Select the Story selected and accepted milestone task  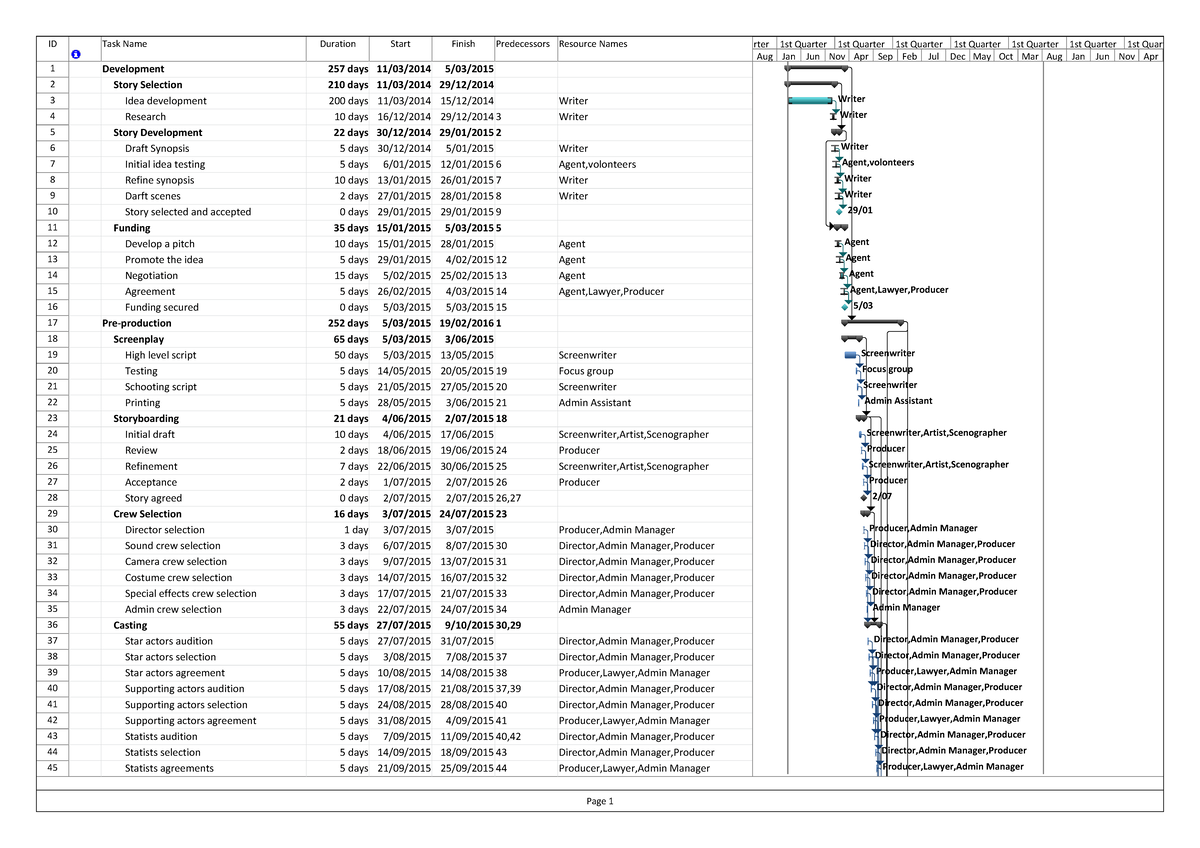[x=188, y=212]
